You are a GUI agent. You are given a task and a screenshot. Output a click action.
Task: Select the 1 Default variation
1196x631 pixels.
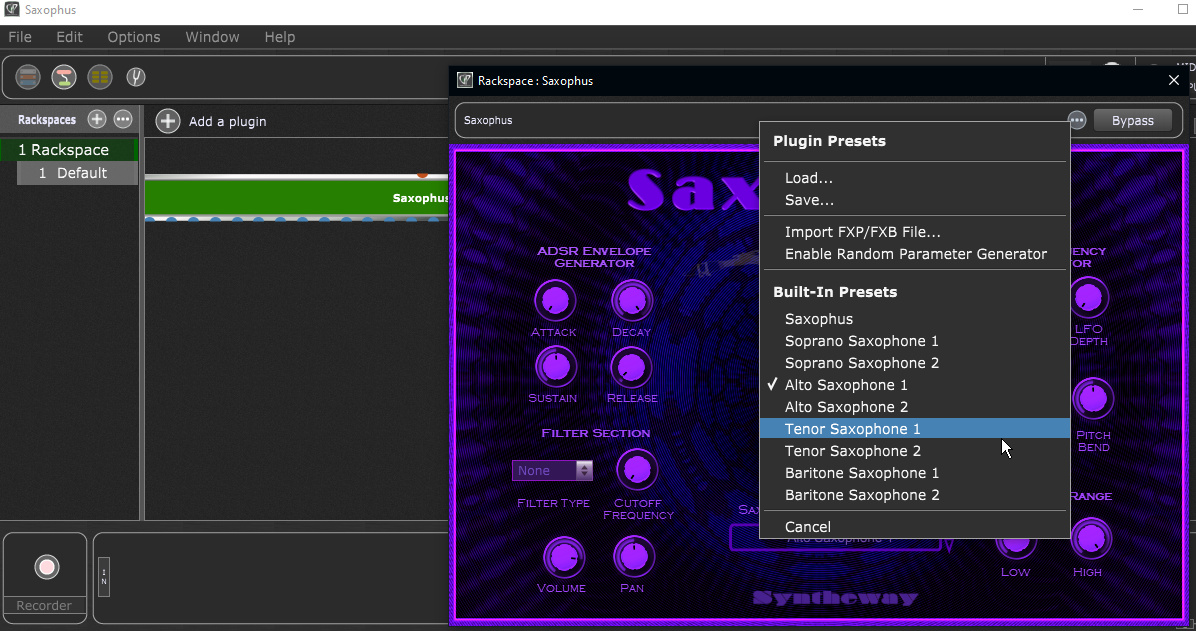tap(77, 173)
